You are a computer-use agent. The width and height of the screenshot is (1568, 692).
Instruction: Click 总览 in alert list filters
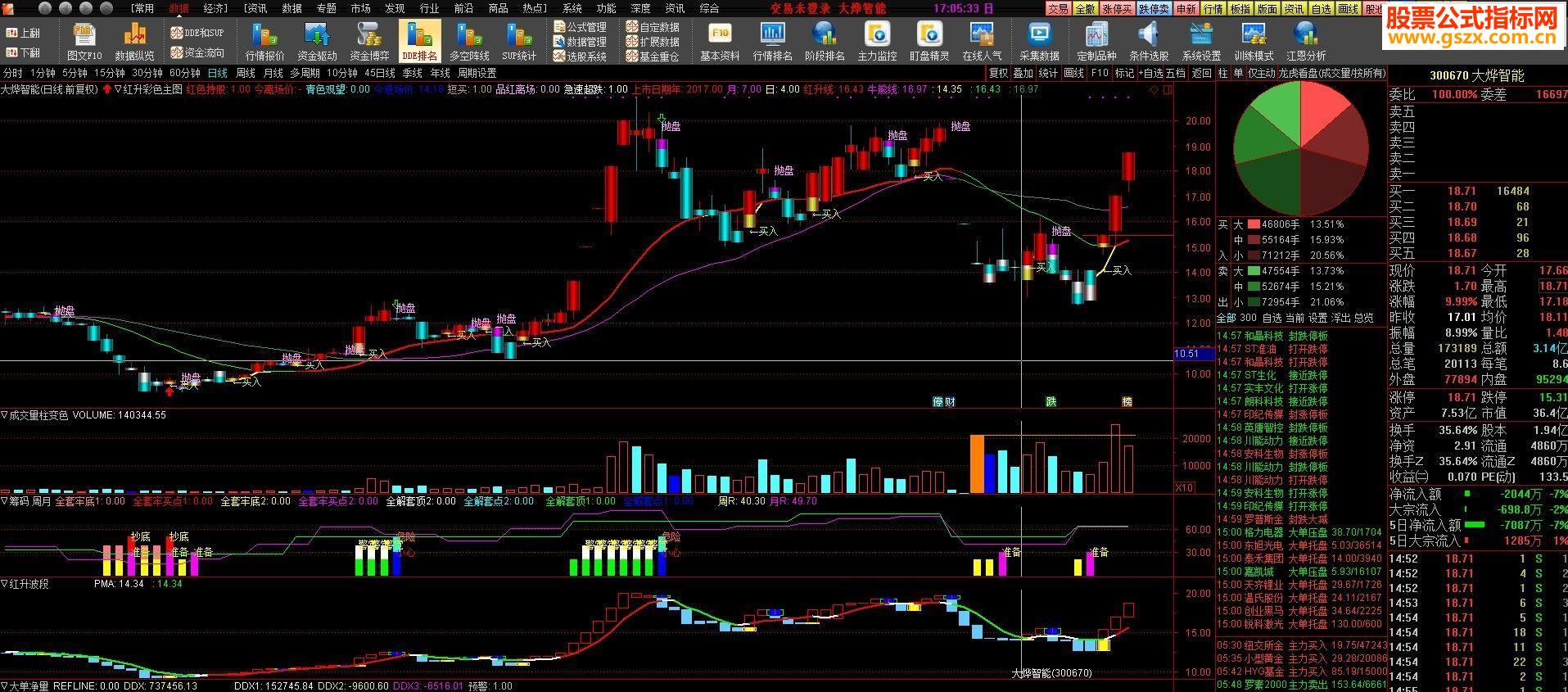click(x=1363, y=318)
